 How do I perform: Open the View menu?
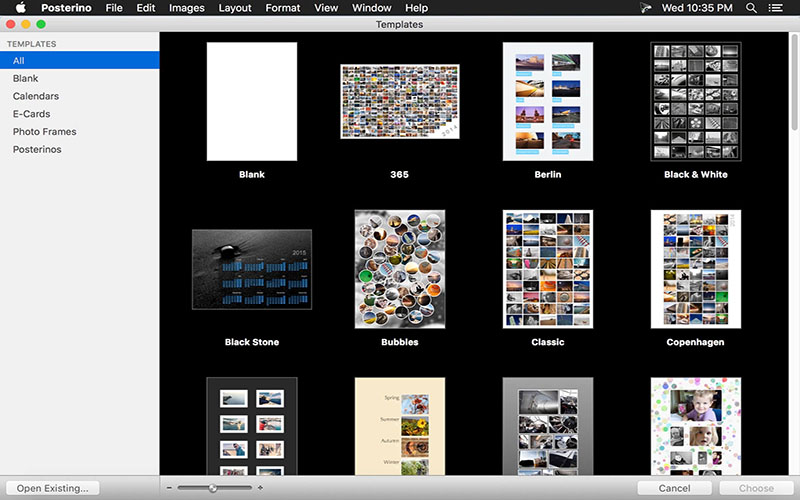326,8
